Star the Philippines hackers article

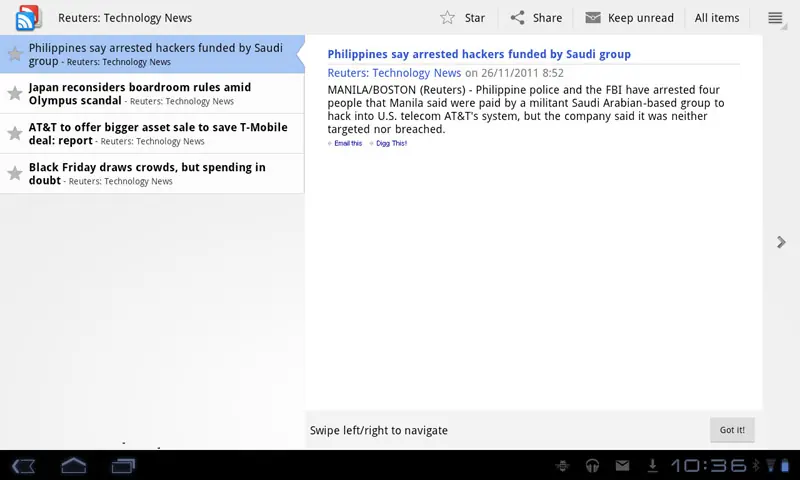pos(15,53)
